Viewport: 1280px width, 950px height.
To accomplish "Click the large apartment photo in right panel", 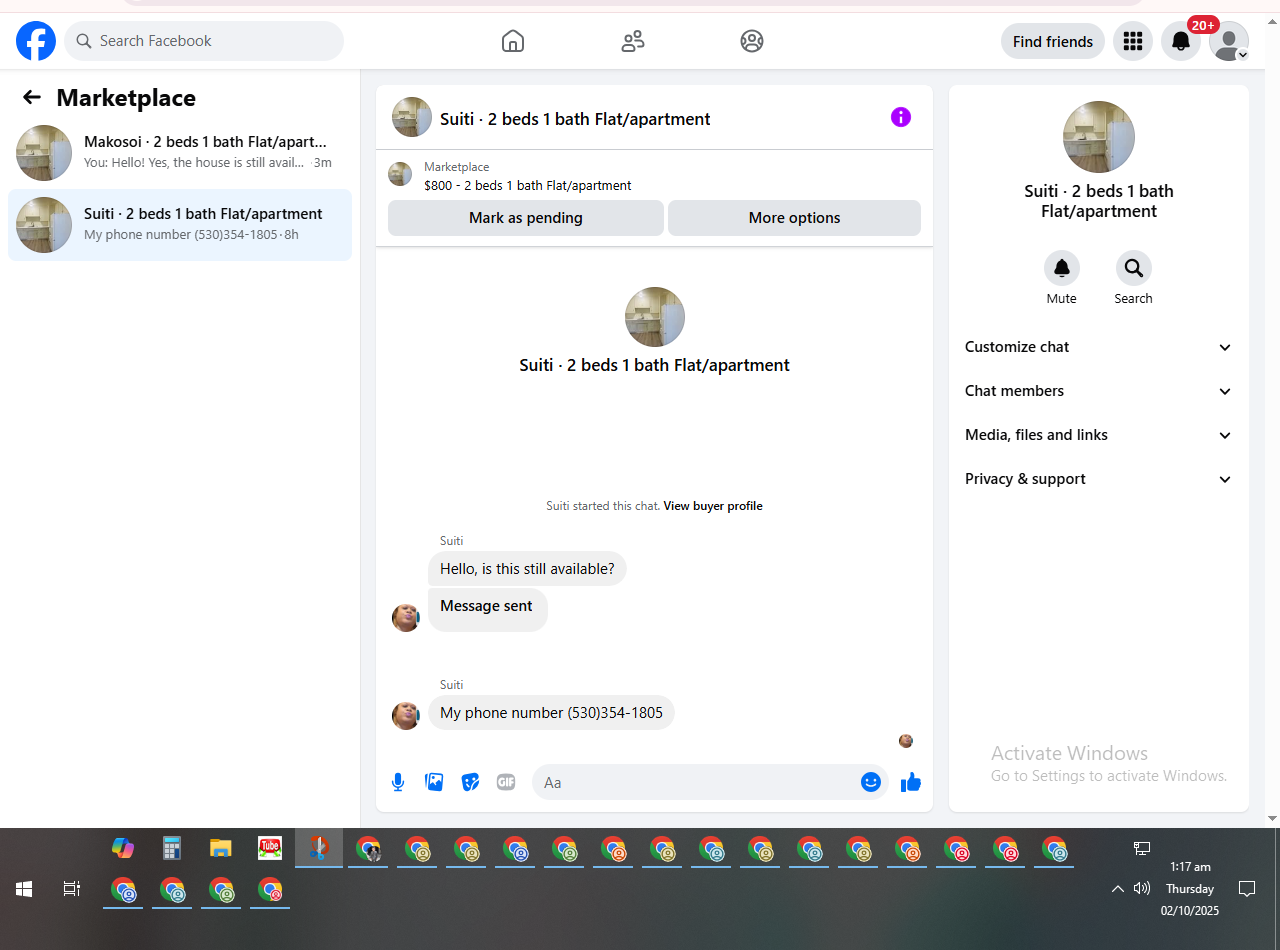I will [1099, 137].
